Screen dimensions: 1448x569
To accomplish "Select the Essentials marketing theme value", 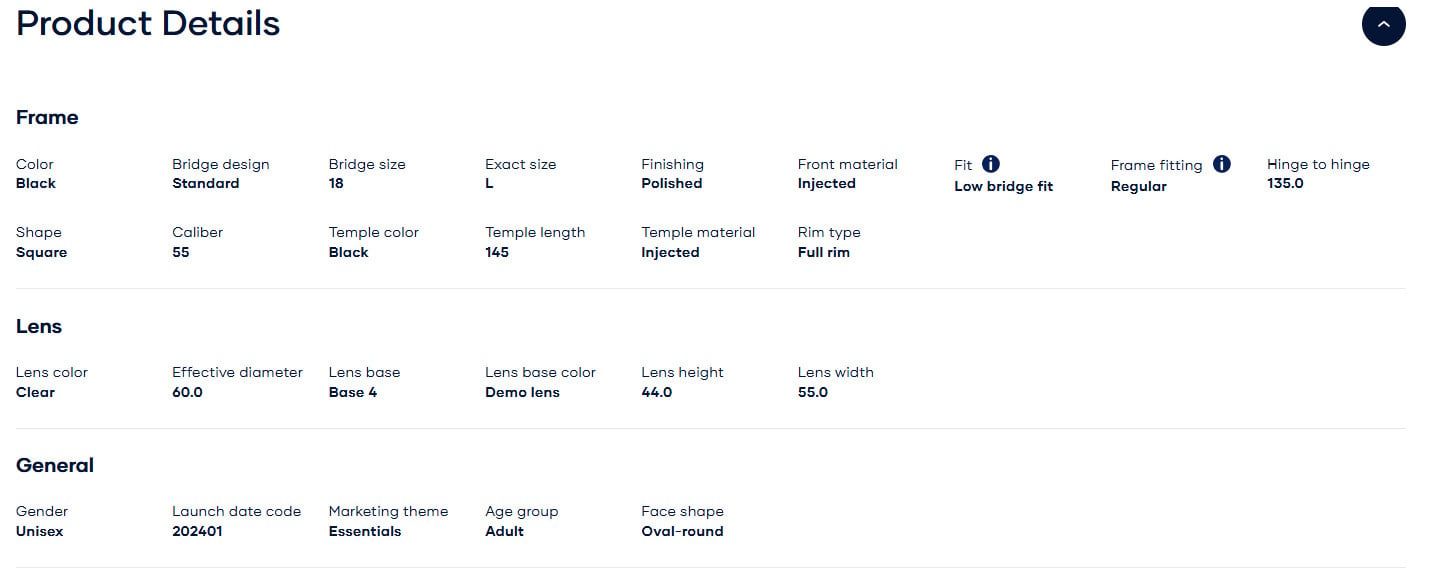I will pos(365,531).
